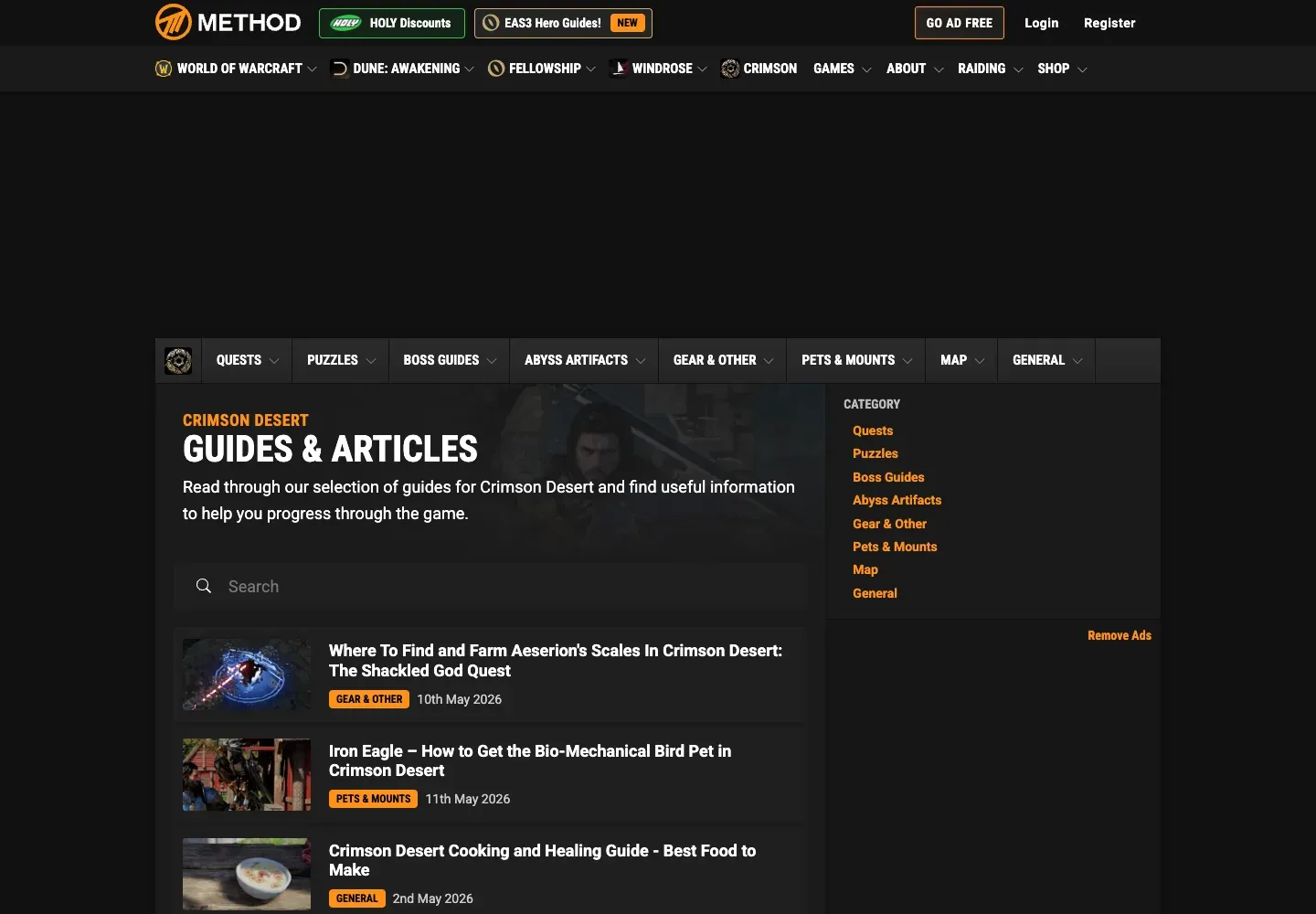
Task: Open the Boss Guides menu tab
Action: [x=450, y=360]
